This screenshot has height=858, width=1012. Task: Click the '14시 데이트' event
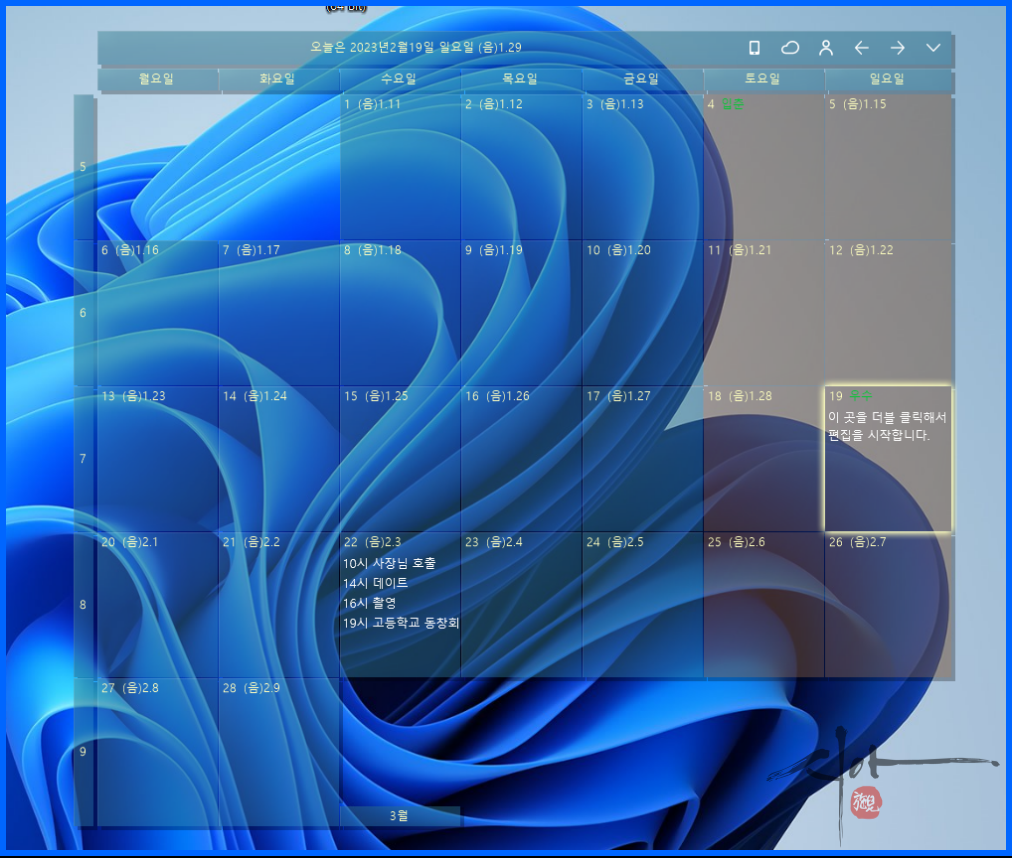[x=376, y=583]
